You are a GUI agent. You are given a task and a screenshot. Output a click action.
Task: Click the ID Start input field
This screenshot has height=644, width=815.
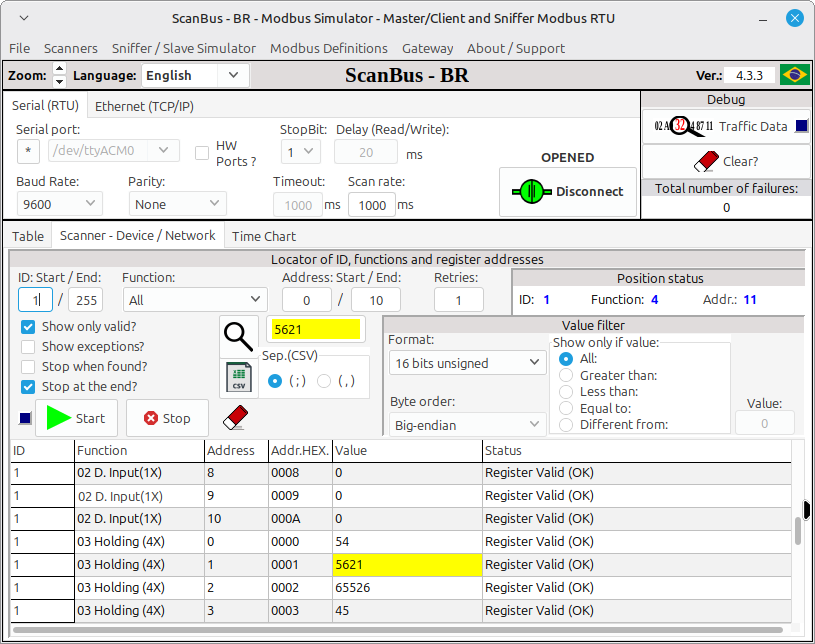35,300
